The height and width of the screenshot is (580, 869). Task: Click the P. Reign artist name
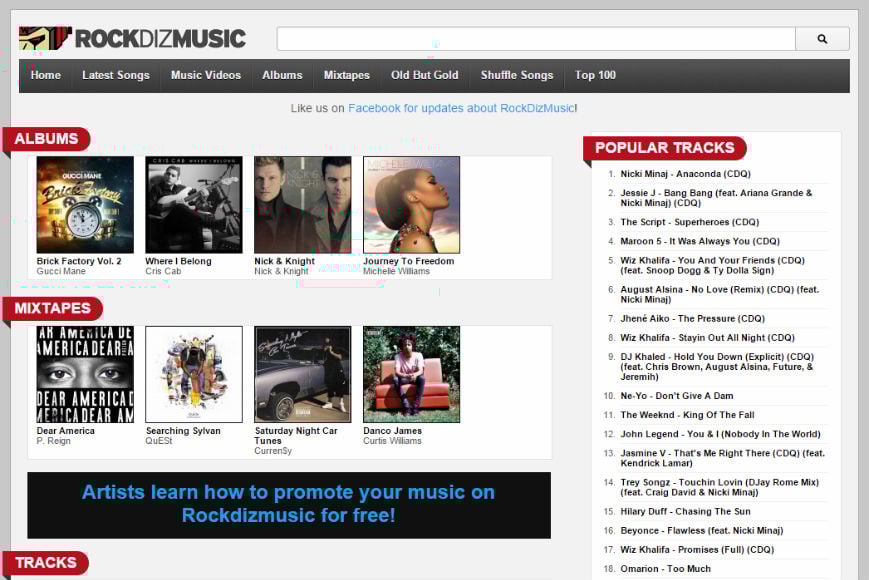pyautogui.click(x=53, y=440)
